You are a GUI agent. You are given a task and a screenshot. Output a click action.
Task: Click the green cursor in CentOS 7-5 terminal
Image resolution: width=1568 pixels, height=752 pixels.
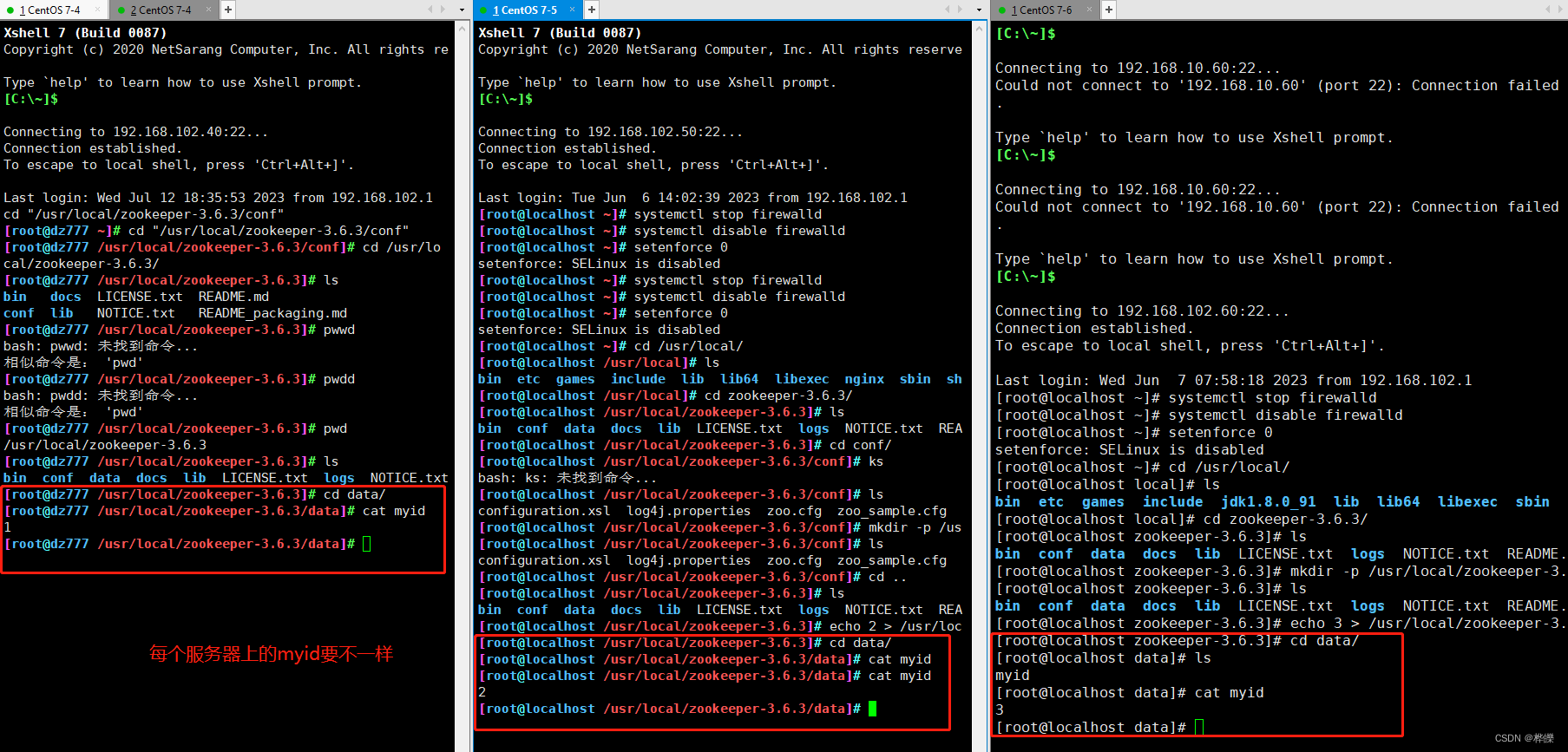[873, 709]
